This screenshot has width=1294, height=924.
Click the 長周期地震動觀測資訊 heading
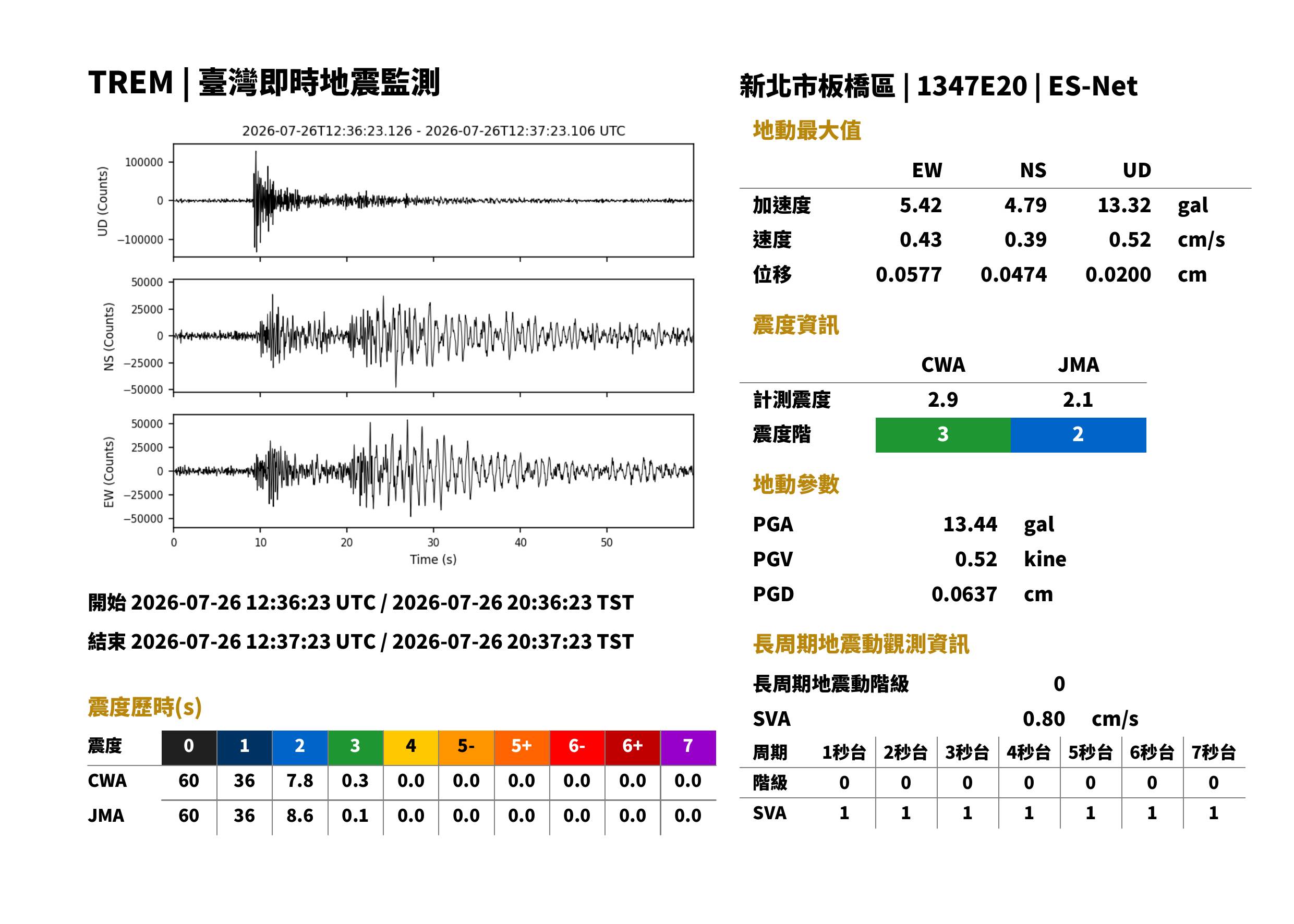(x=861, y=644)
